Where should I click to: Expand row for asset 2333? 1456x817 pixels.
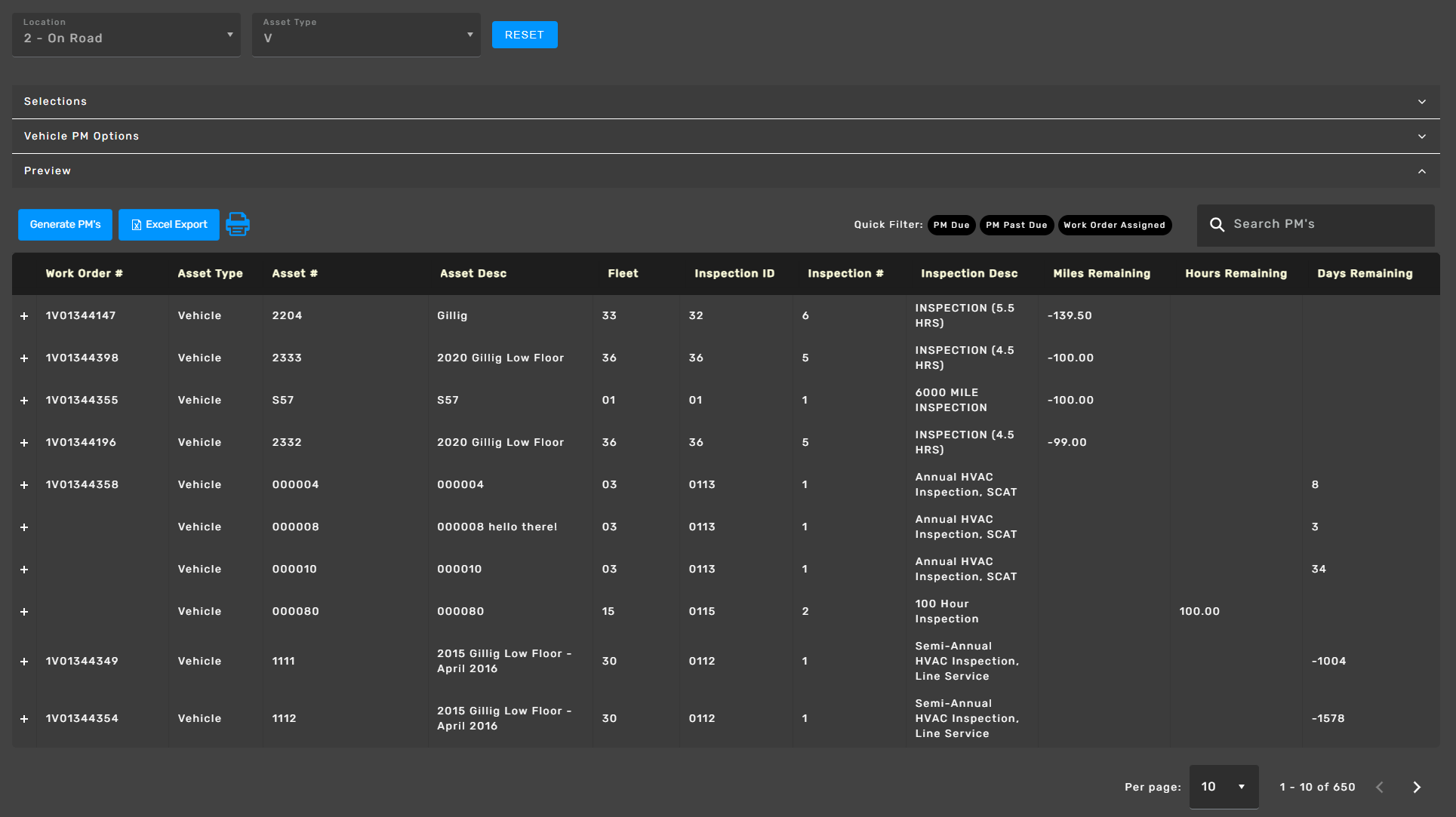tap(24, 358)
